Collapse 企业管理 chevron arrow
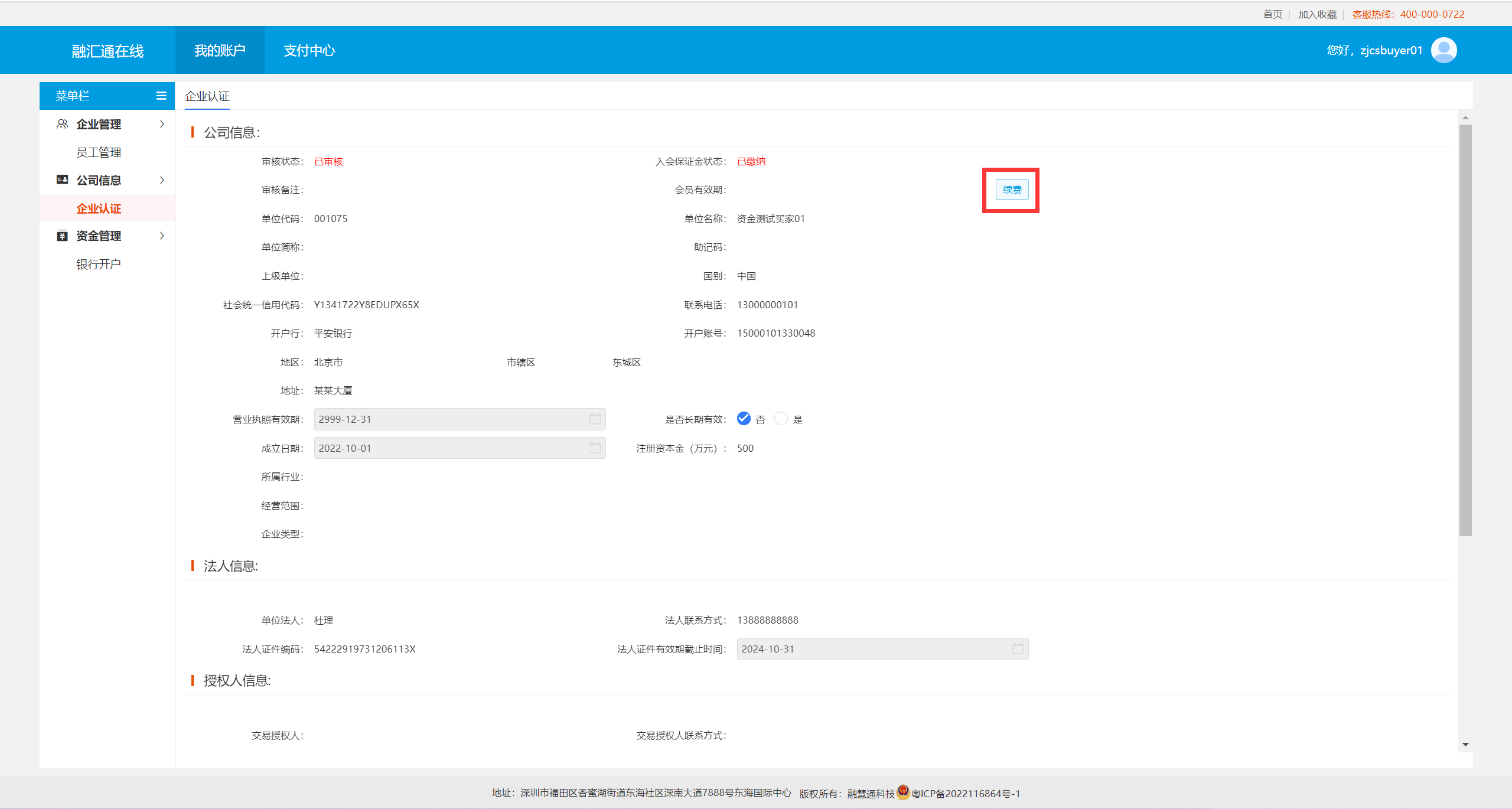Image resolution: width=1512 pixels, height=809 pixels. [x=162, y=124]
